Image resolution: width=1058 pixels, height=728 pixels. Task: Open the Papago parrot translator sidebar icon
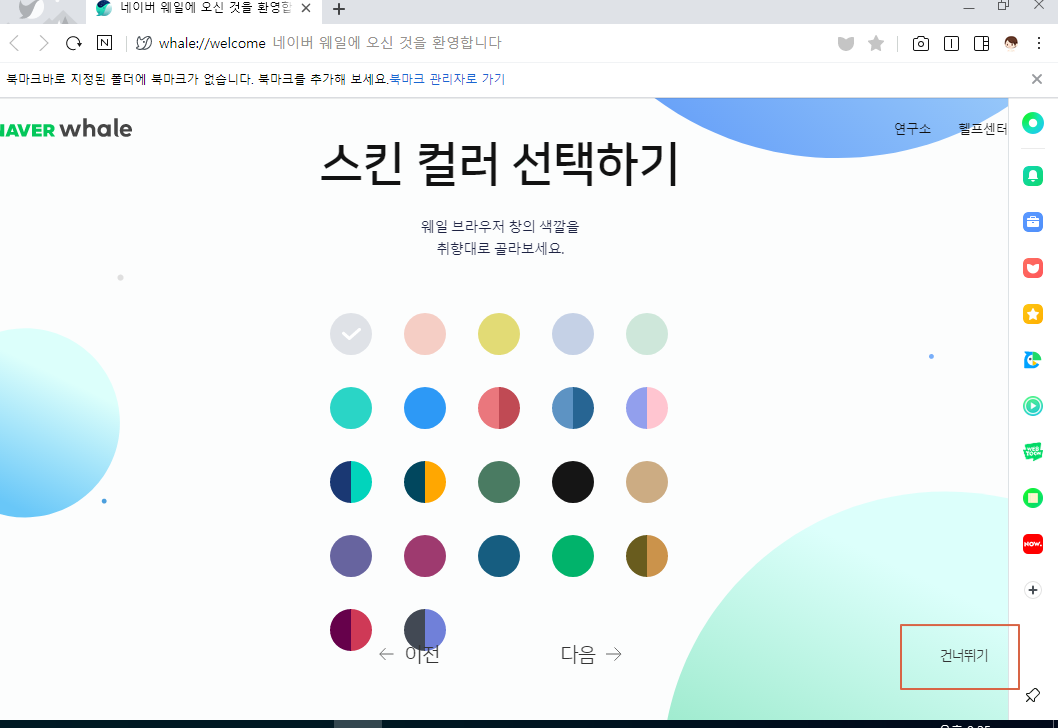[x=1032, y=360]
